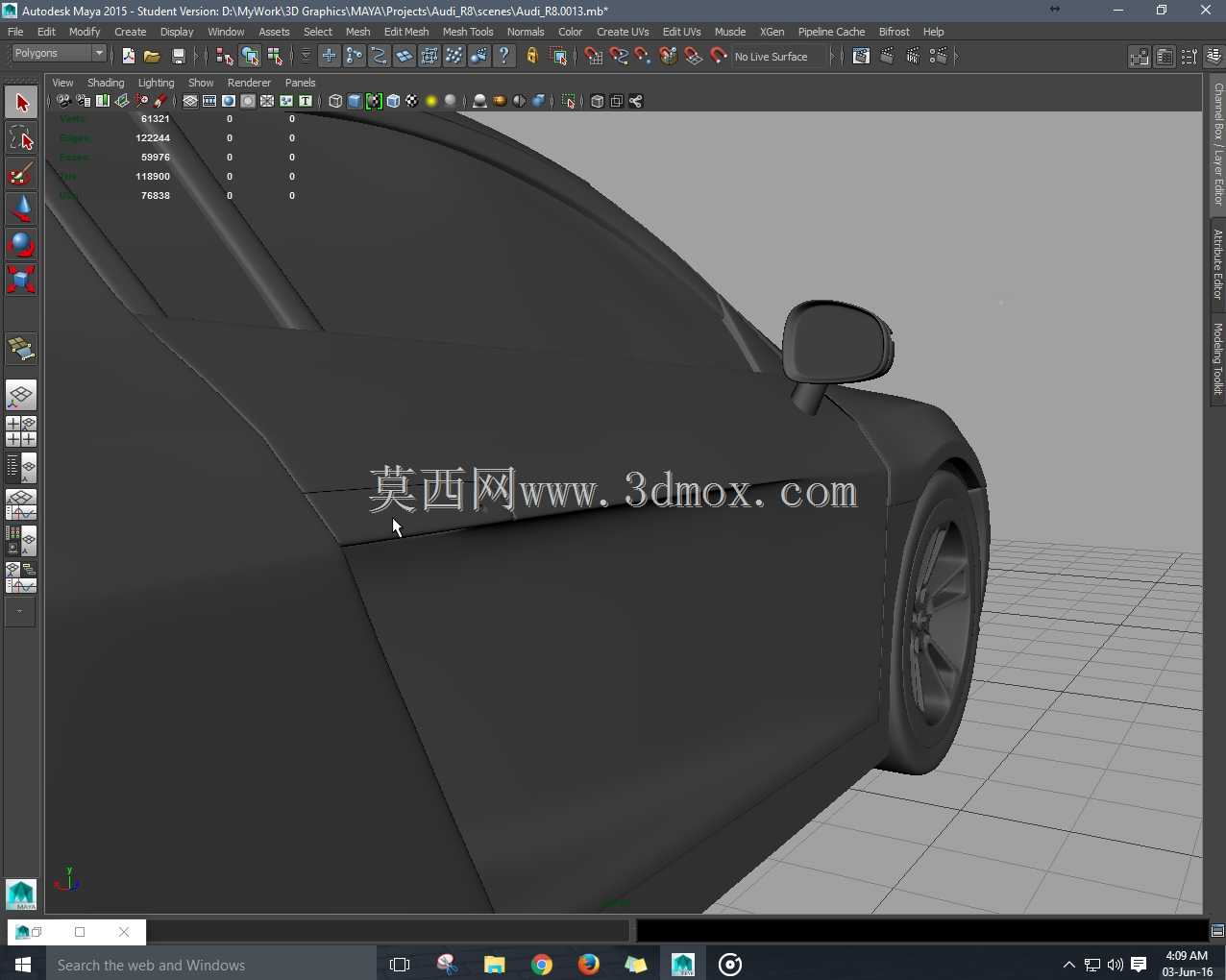
Task: Open the question mark help icon
Action: [x=504, y=57]
